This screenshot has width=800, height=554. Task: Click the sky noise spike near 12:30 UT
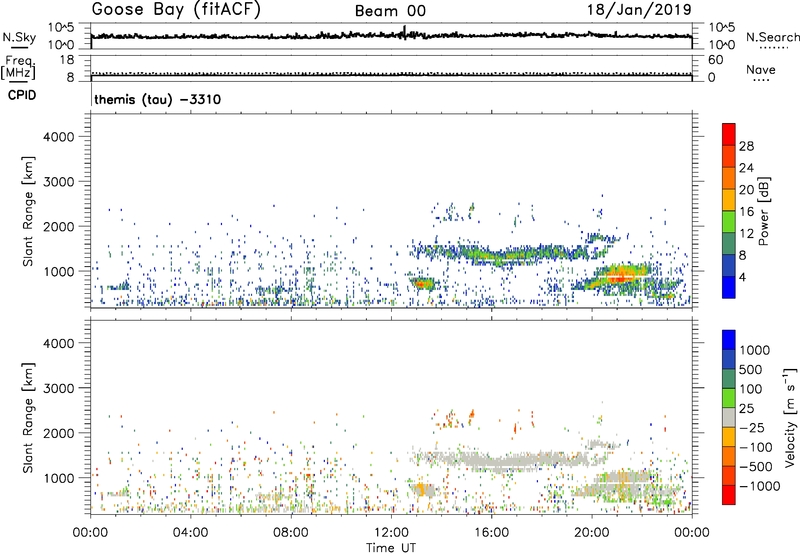point(405,32)
